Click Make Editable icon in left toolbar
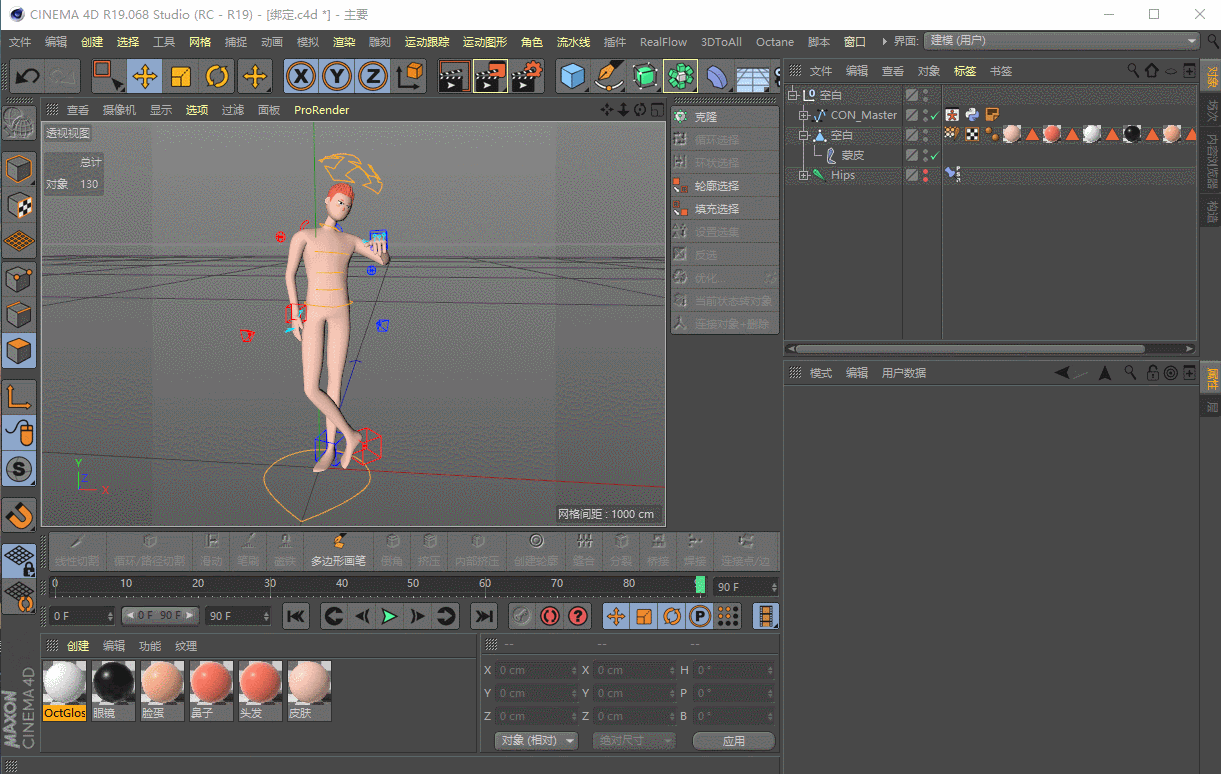Screen dimensions: 1221x774 [x=19, y=124]
